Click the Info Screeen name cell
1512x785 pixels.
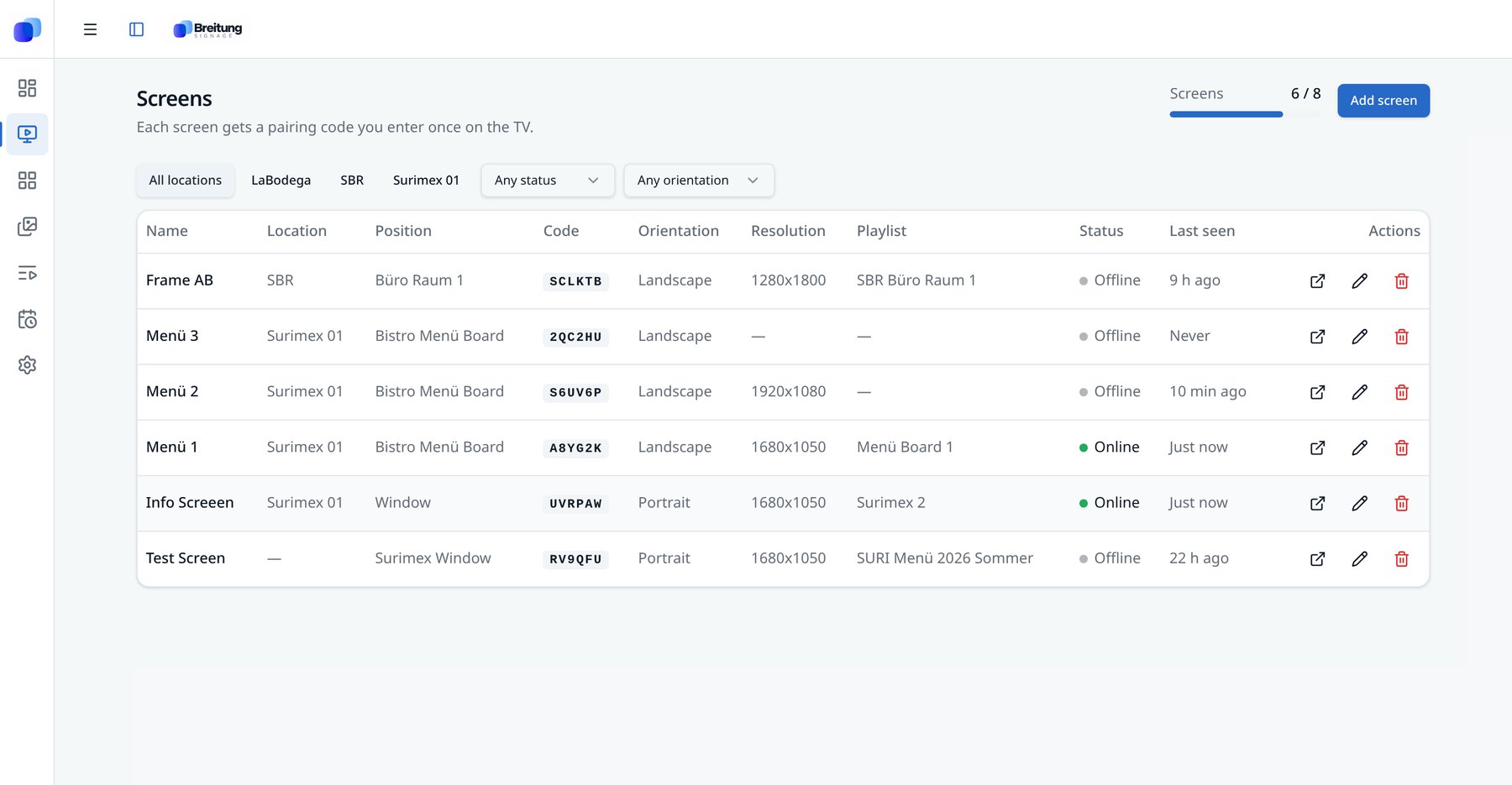(190, 503)
